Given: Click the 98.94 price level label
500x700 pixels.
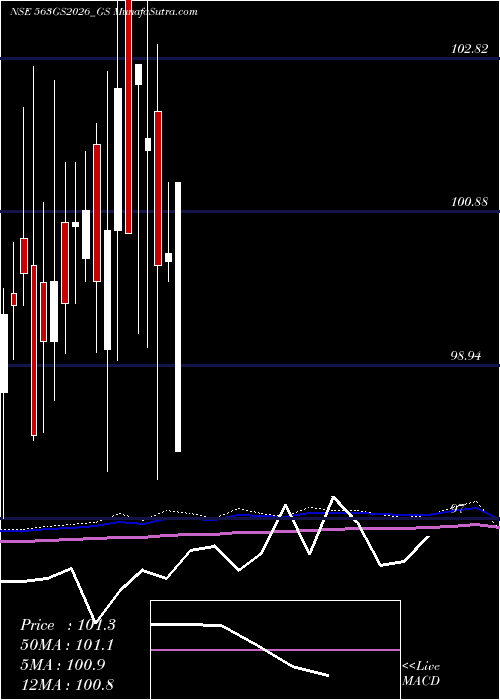Looking at the screenshot, I should [x=465, y=356].
